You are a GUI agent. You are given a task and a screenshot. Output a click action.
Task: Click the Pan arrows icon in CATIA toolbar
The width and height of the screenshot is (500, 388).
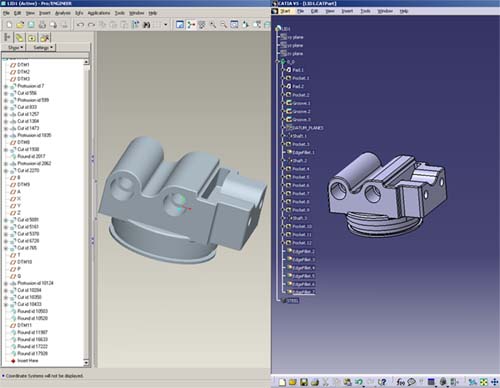pos(495,382)
